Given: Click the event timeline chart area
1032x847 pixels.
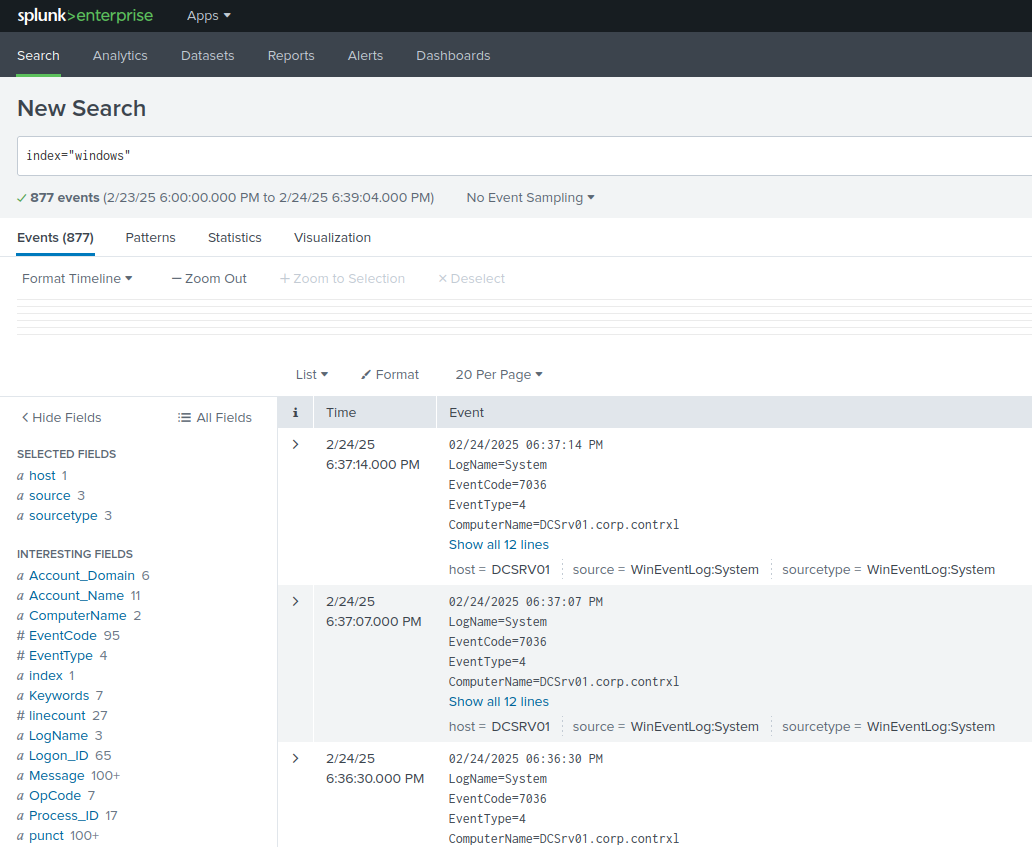Looking at the screenshot, I should coord(525,317).
